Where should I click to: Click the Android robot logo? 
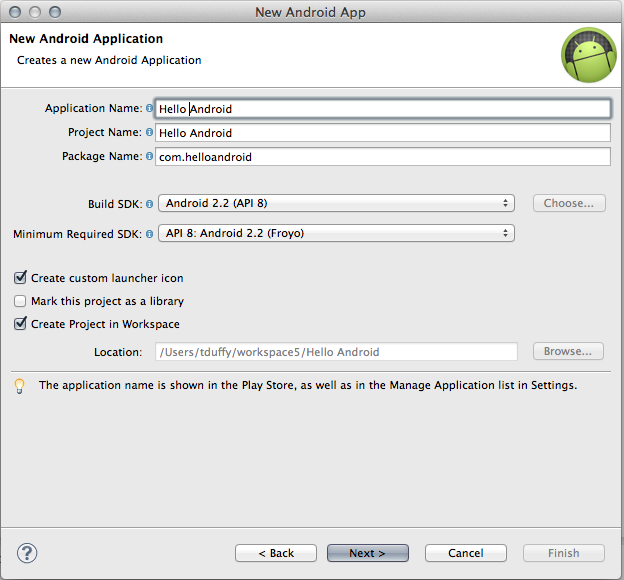pos(589,55)
